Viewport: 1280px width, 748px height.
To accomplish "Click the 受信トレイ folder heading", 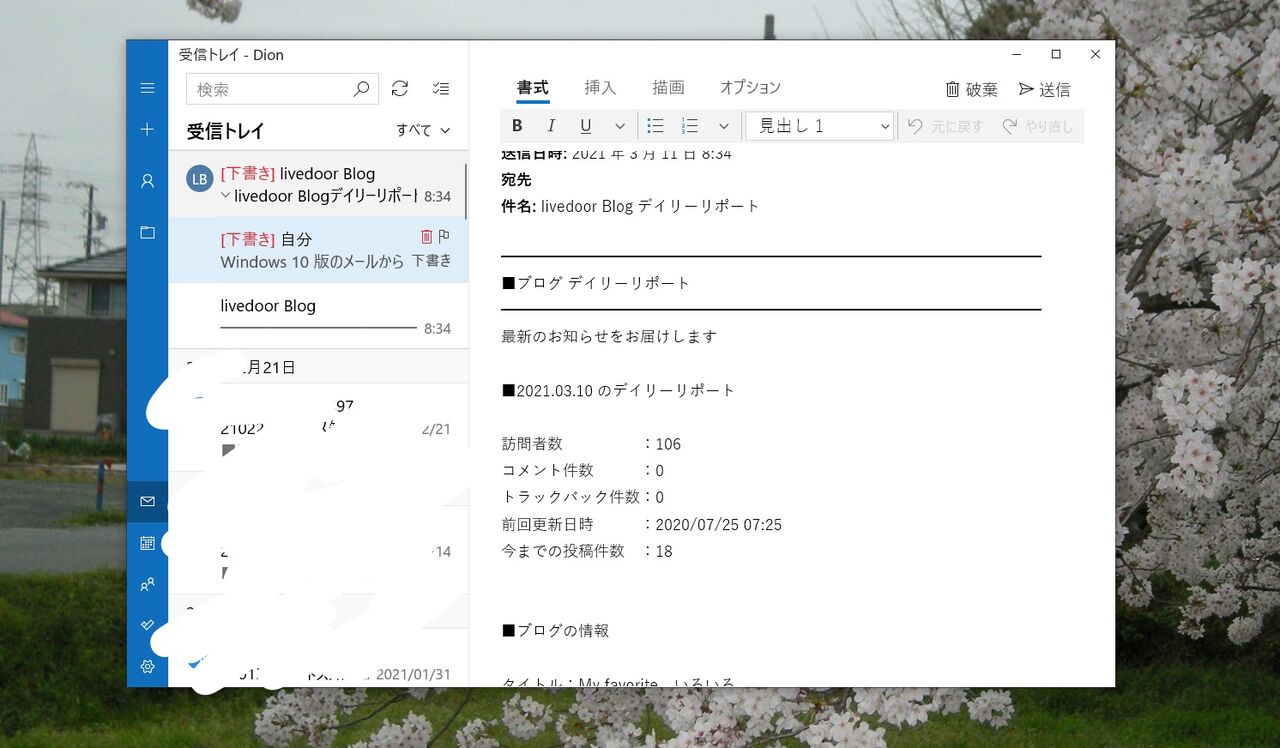I will pos(226,131).
